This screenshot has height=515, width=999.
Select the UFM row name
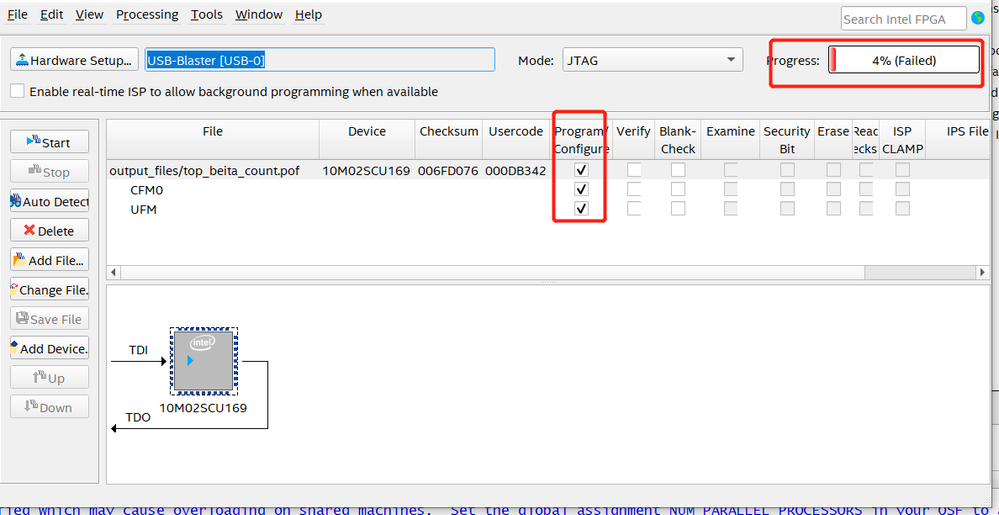tap(143, 209)
